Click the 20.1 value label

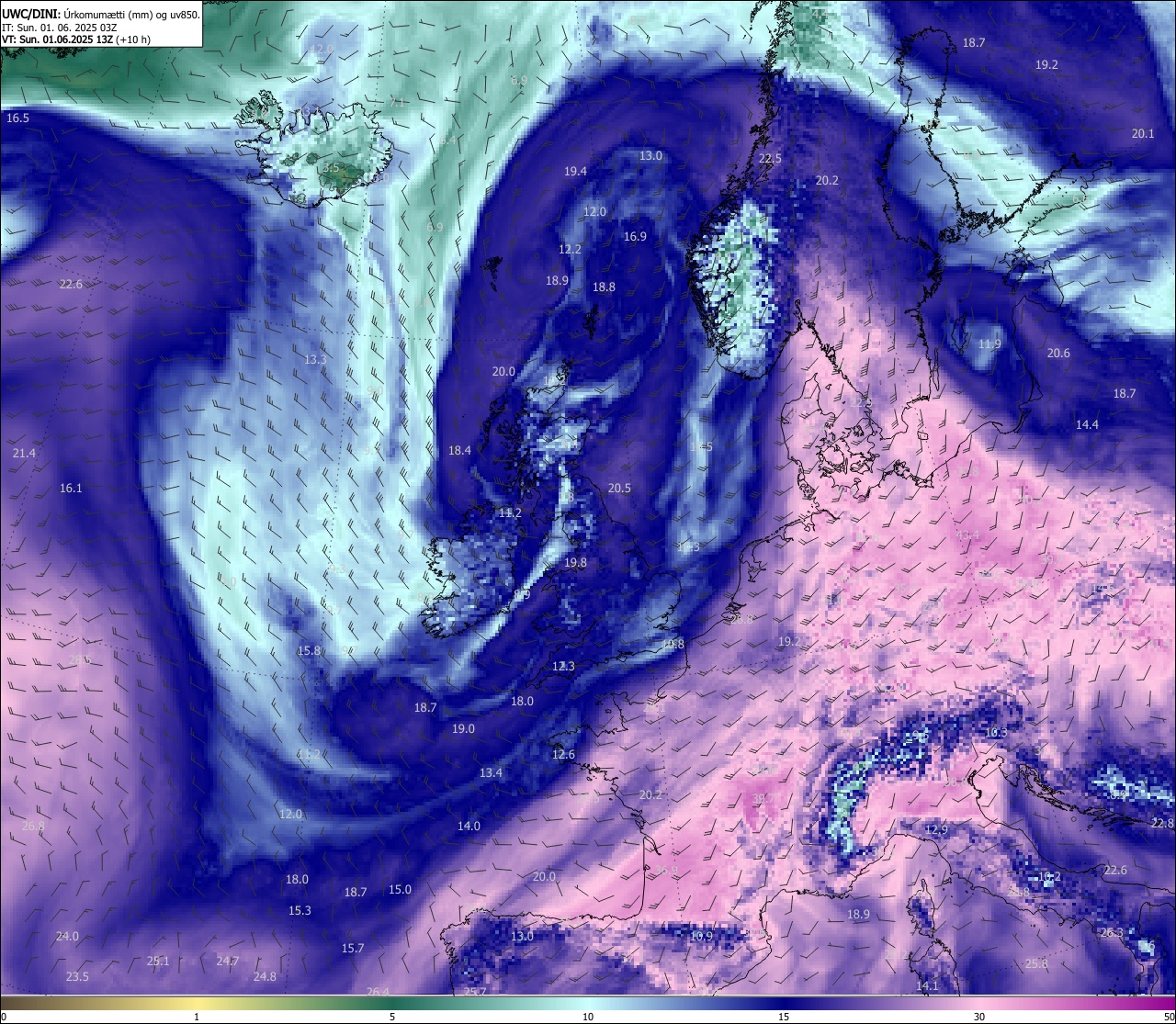coord(1143,133)
